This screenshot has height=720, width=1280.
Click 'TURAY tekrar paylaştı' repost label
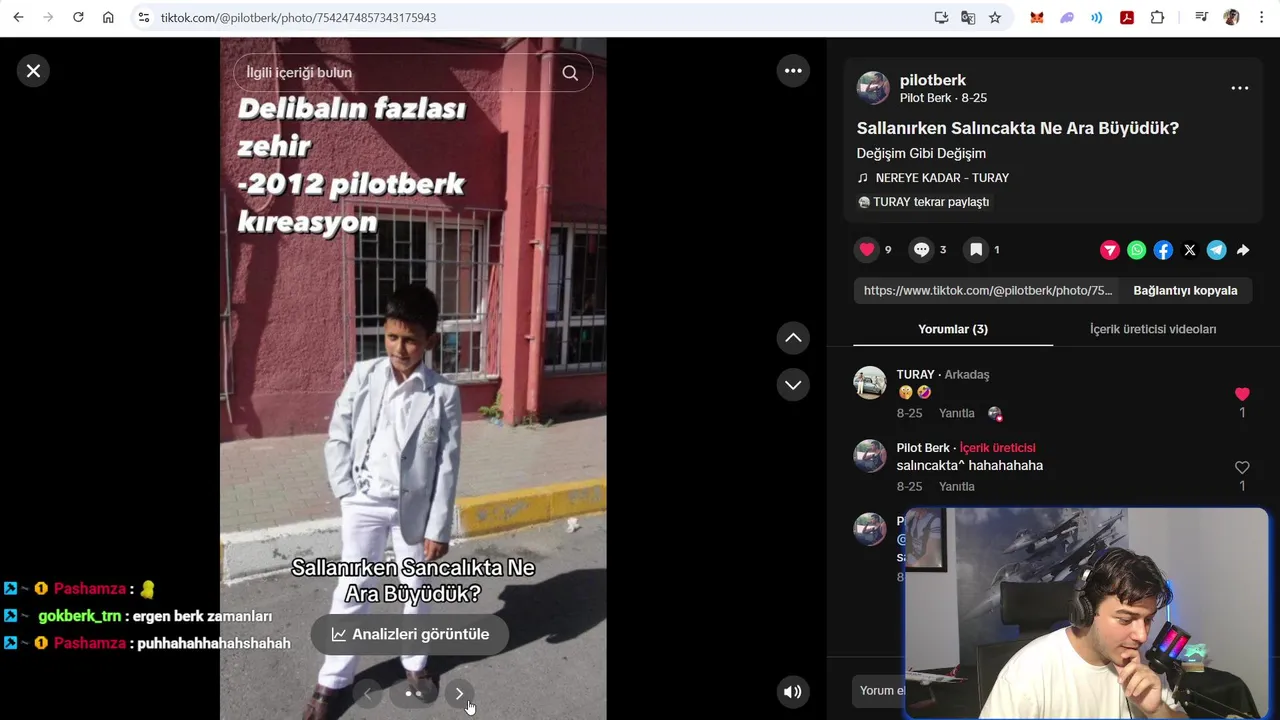pos(923,202)
